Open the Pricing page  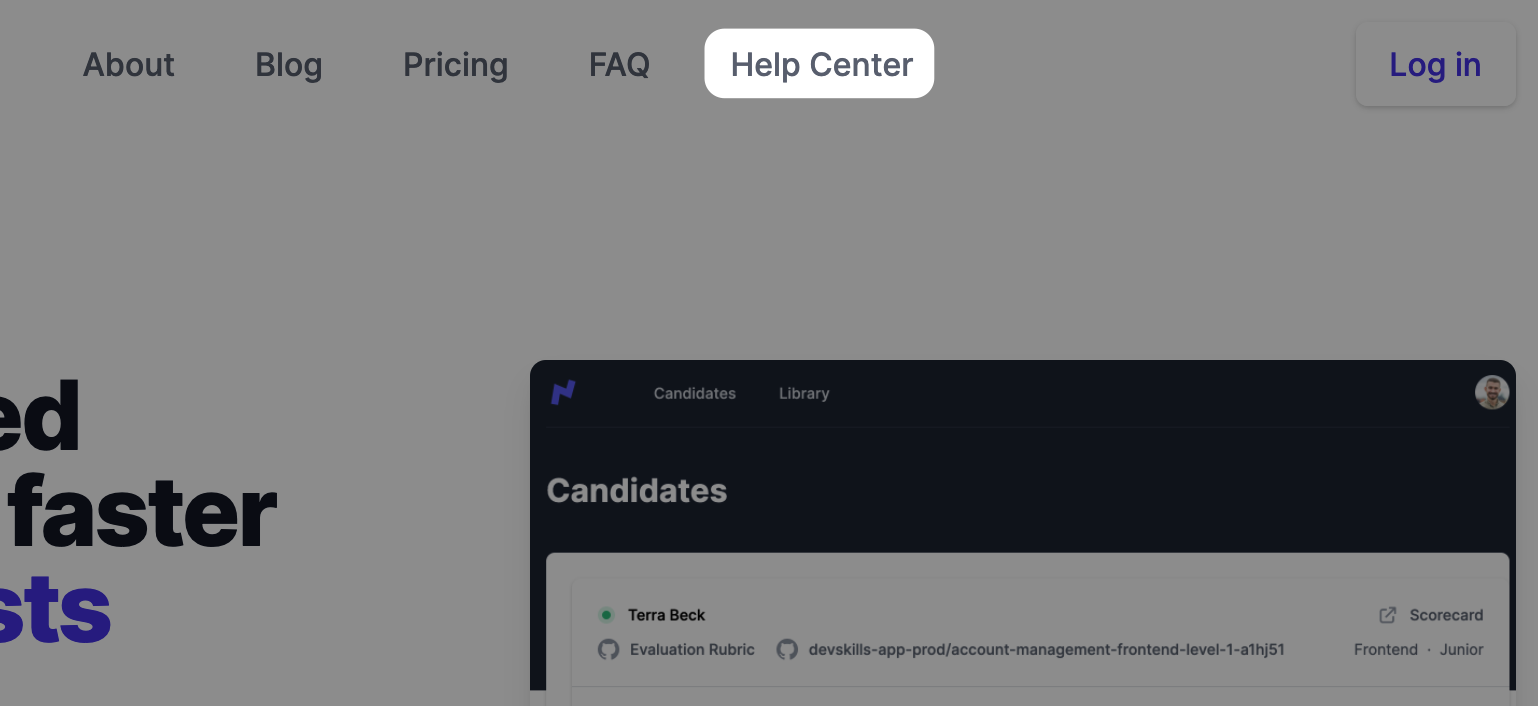click(455, 65)
